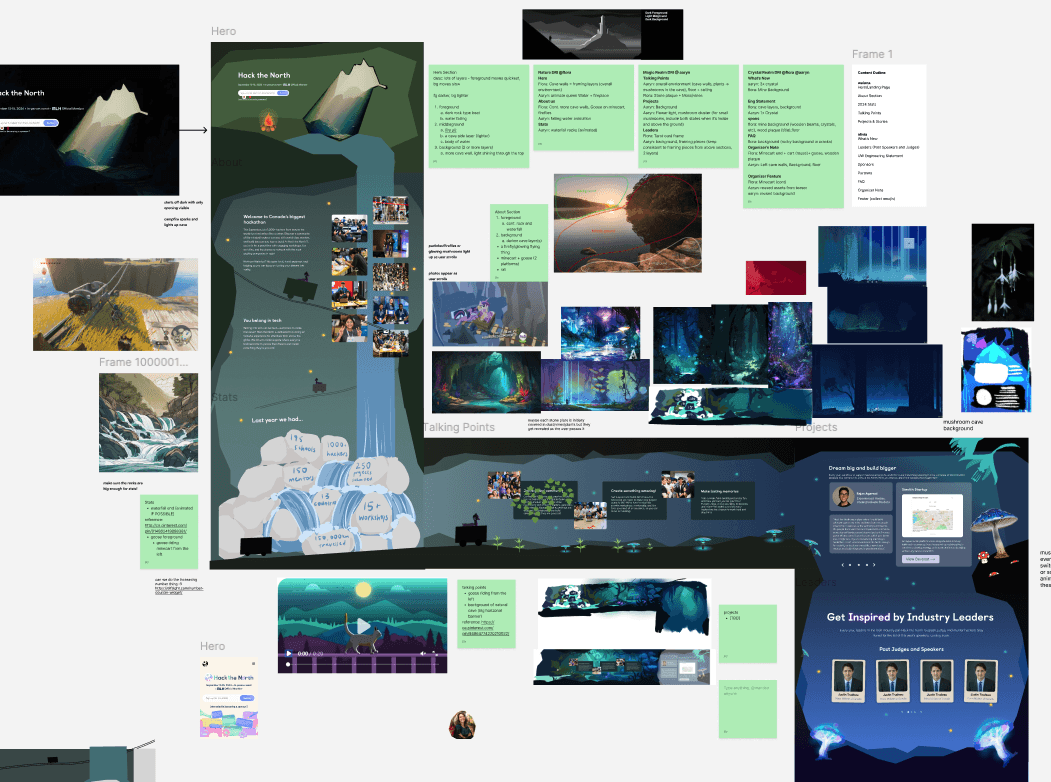Click 'Welcome to Canada's biggest hackathon' heading
This screenshot has width=1051, height=782.
click(275, 219)
